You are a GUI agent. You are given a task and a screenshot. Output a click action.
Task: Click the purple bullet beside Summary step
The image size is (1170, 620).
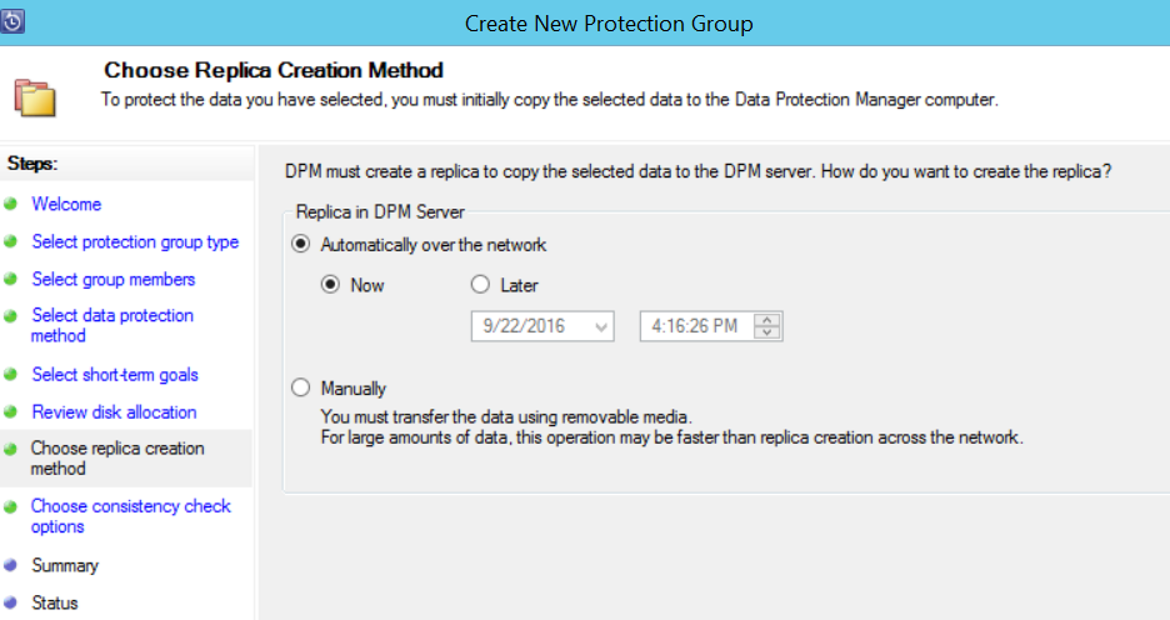coord(10,566)
